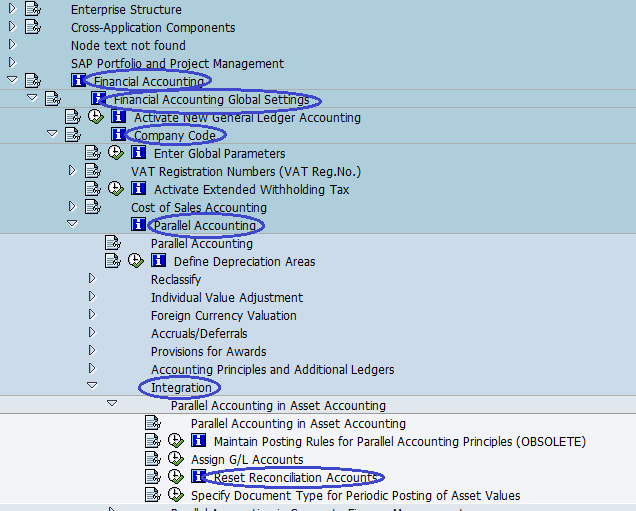636x511 pixels.
Task: Click info icon for Maintain Posting Rules
Action: pyautogui.click(x=198, y=440)
